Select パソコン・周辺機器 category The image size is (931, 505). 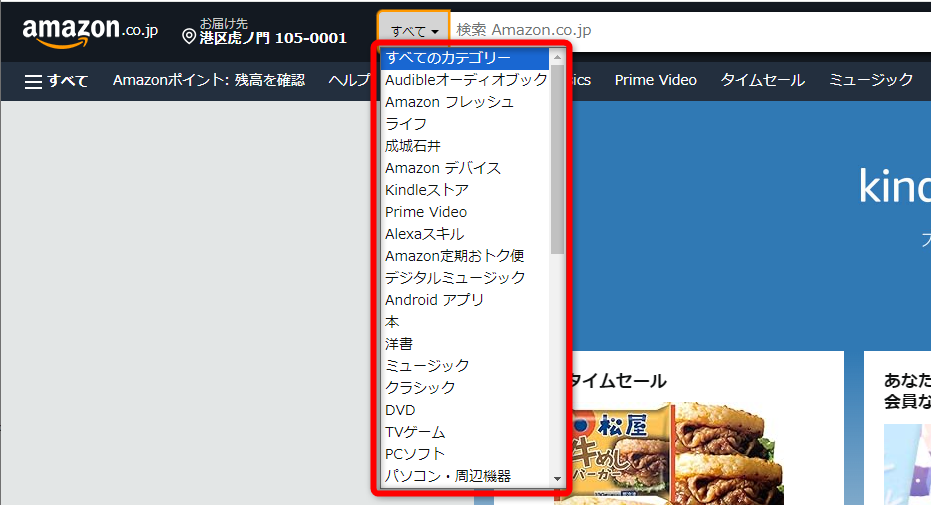pyautogui.click(x=466, y=476)
